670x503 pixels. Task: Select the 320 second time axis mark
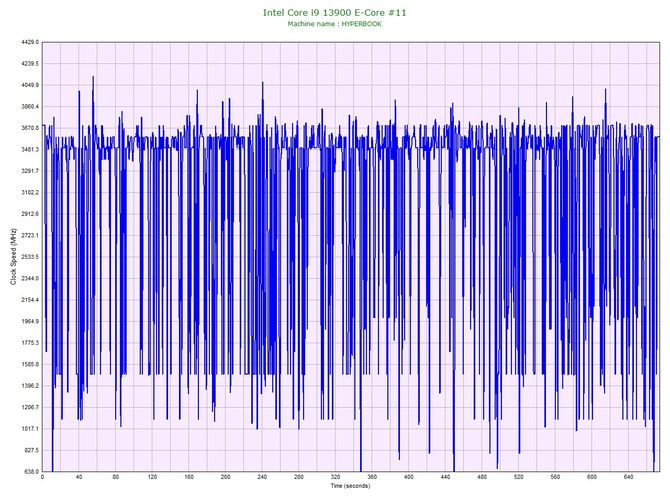335,478
